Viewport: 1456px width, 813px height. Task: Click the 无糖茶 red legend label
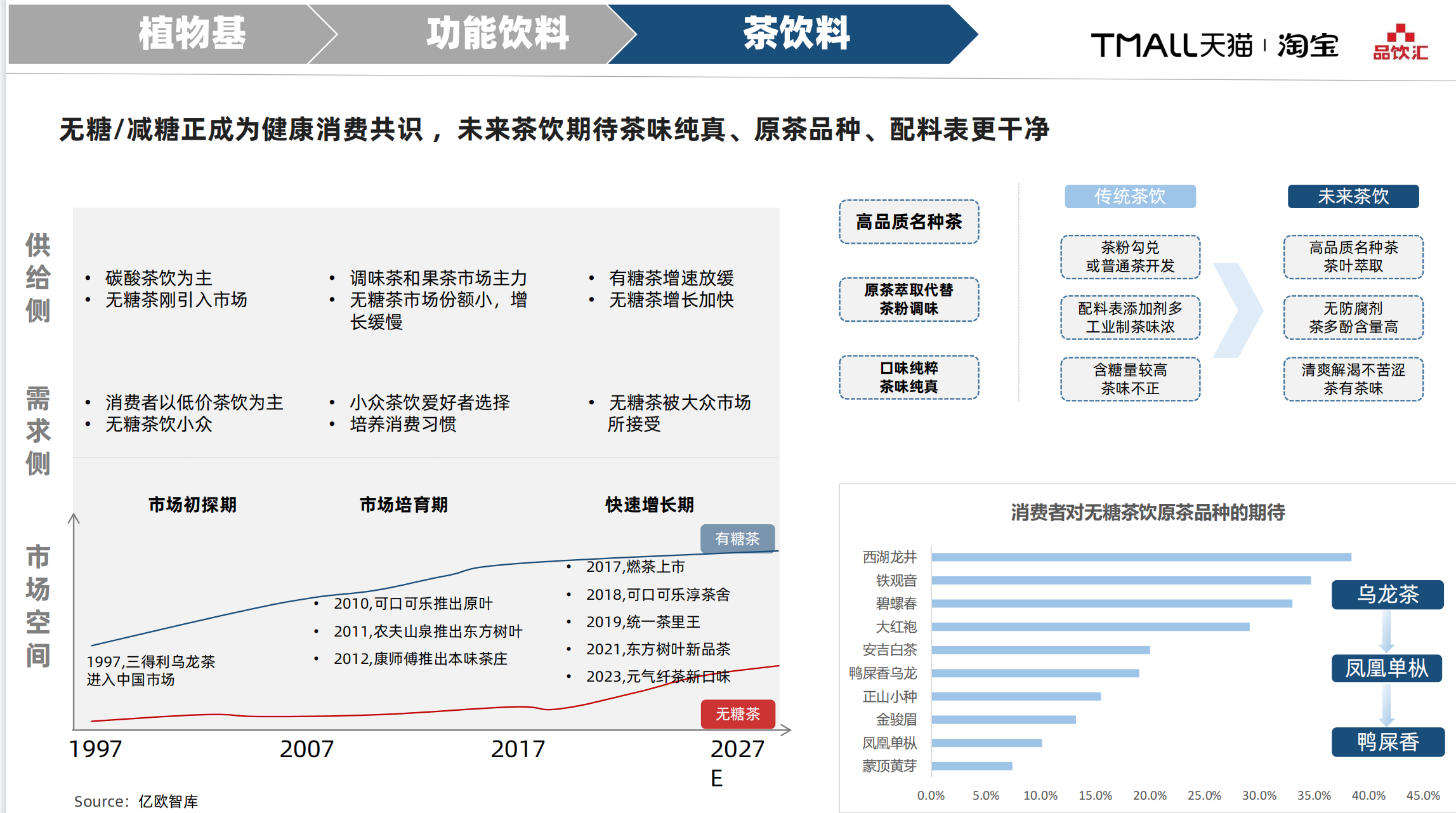[x=738, y=714]
